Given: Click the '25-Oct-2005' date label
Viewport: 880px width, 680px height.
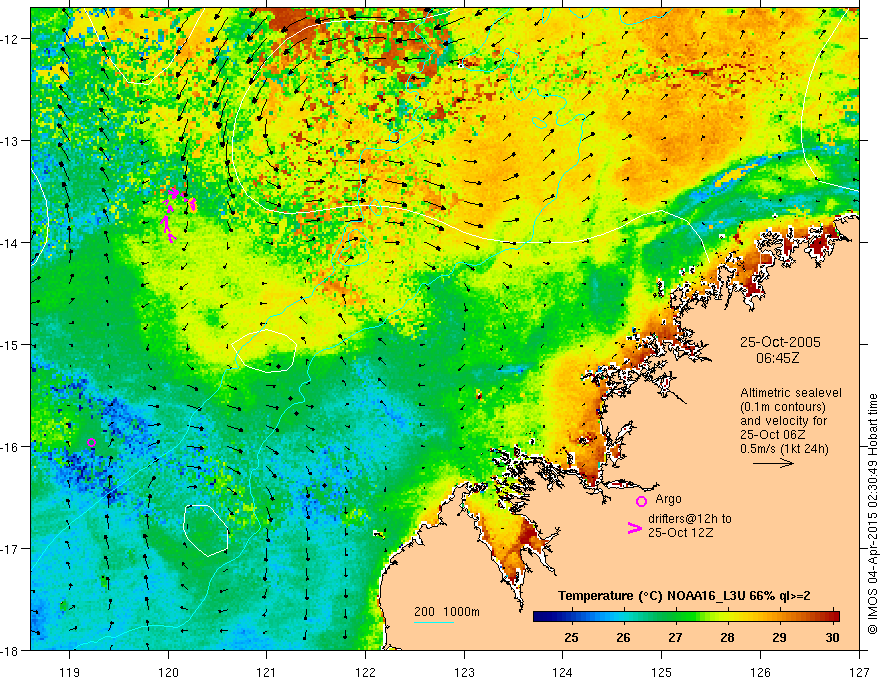Looking at the screenshot, I should pyautogui.click(x=780, y=342).
